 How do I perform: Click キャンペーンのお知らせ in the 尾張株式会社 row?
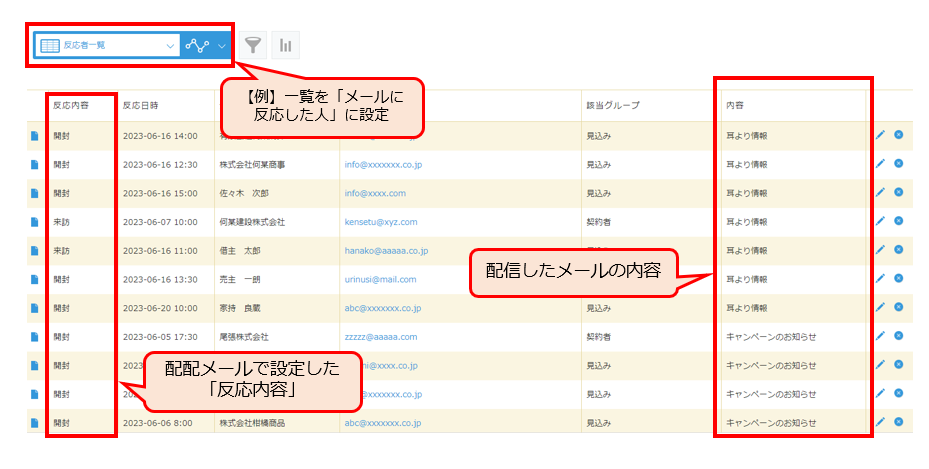tap(771, 337)
